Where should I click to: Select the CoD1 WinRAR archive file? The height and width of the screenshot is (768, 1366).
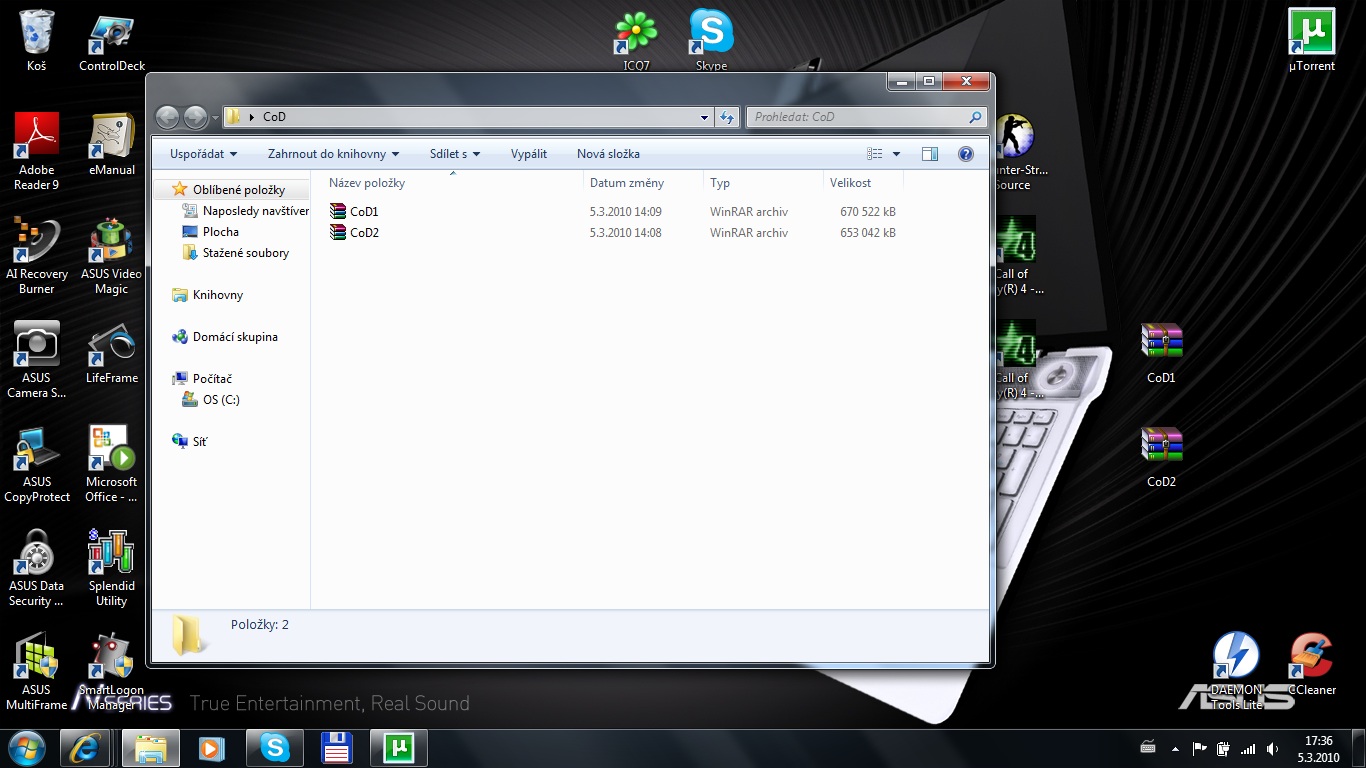pyautogui.click(x=364, y=212)
